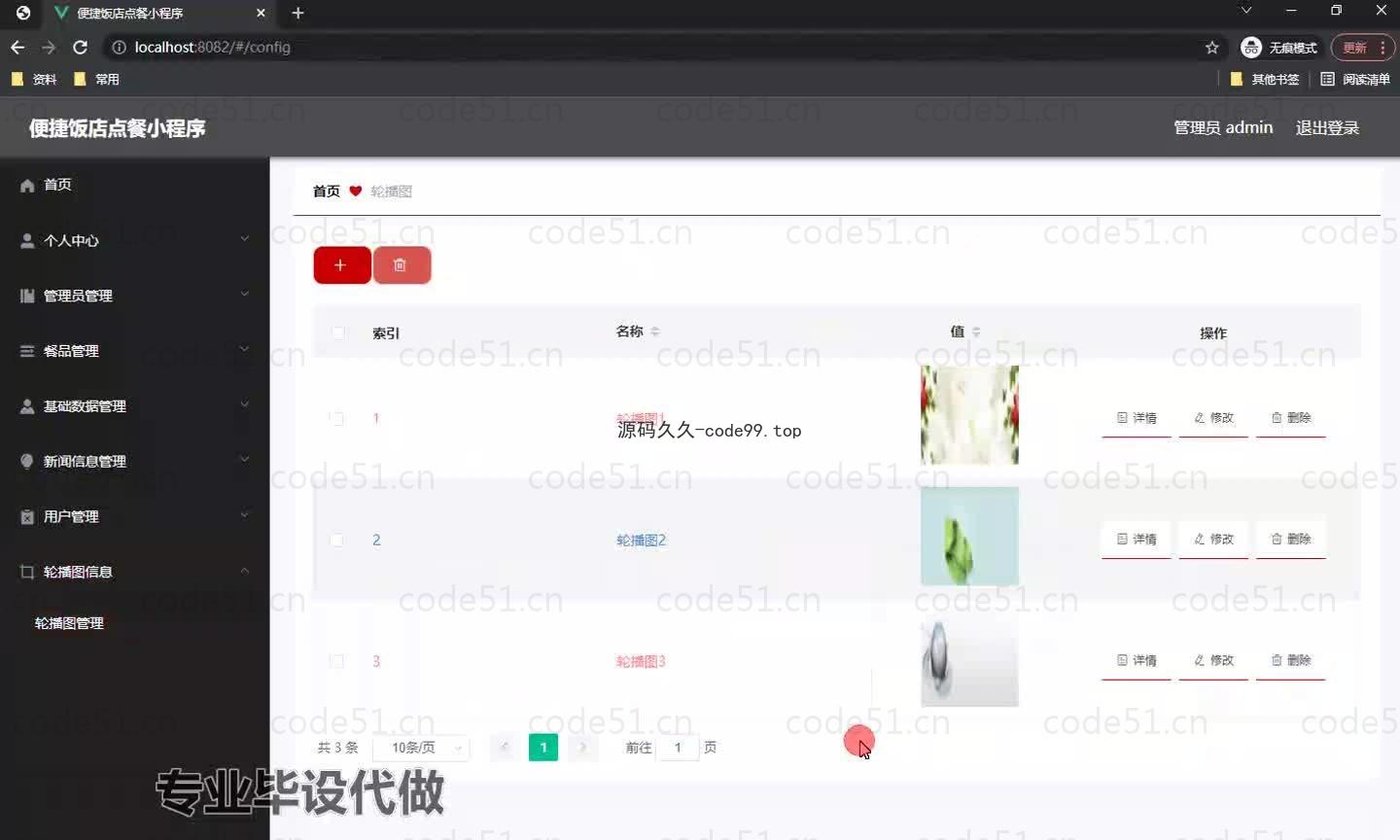Click 修改 for 轮播图3 row

click(x=1213, y=660)
